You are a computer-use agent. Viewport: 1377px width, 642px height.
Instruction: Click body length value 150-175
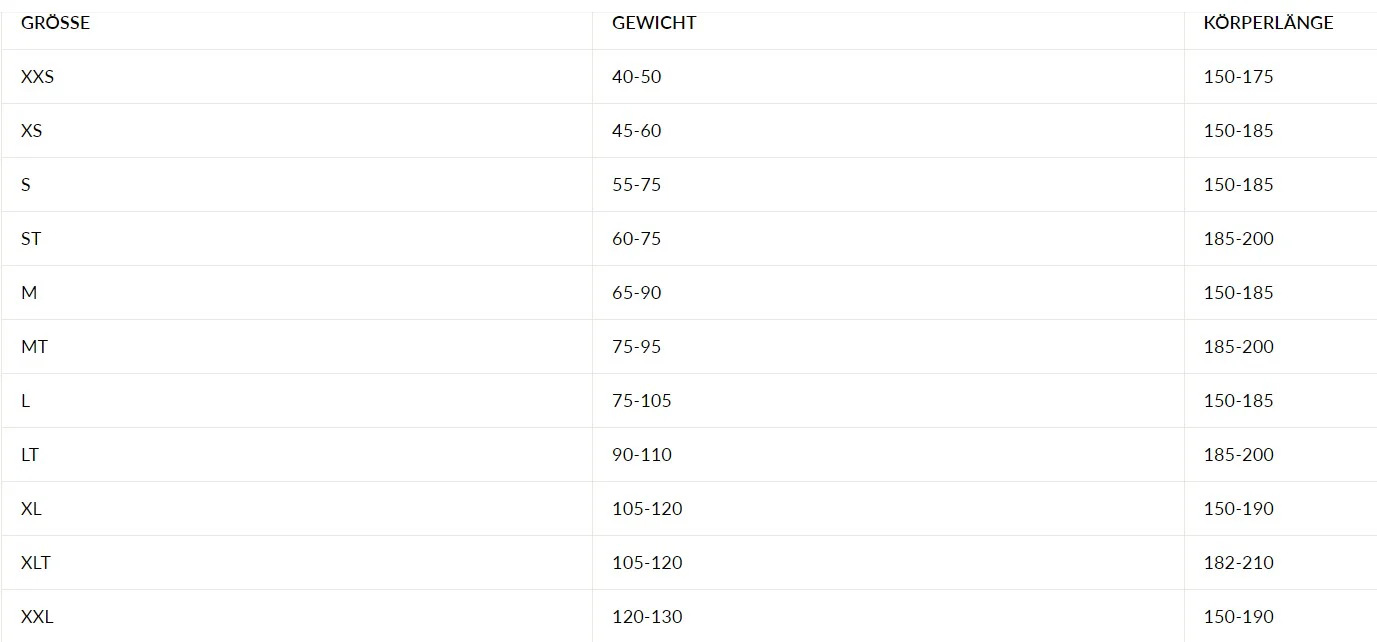pyautogui.click(x=1239, y=77)
